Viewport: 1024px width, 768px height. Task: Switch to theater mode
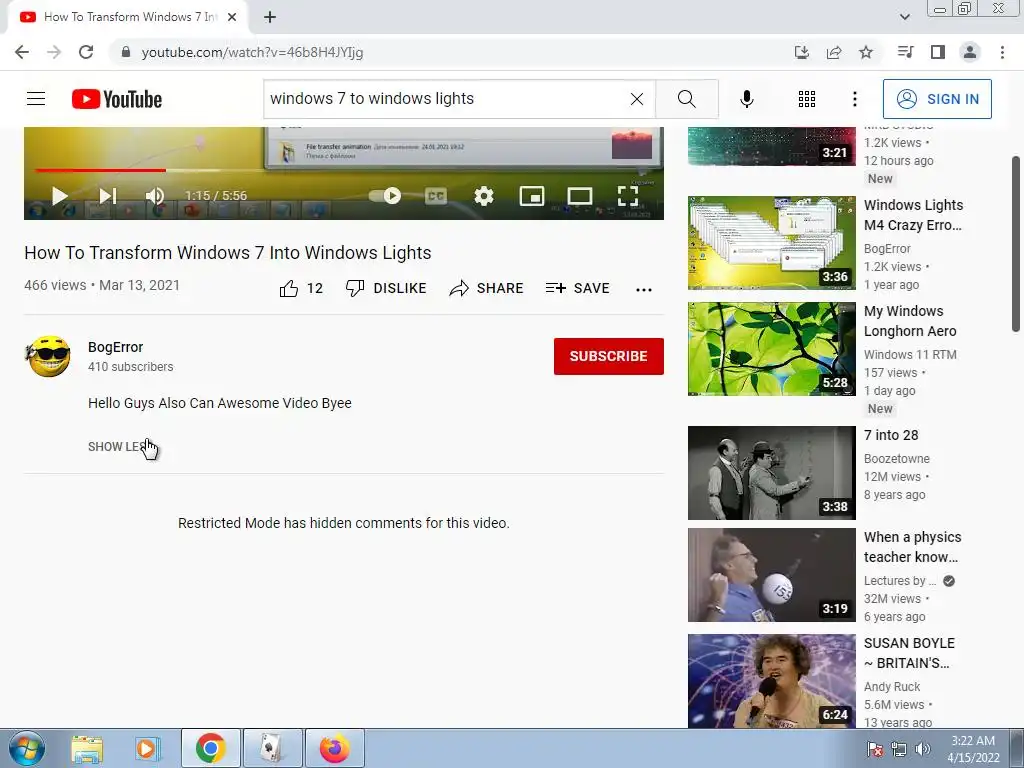[580, 196]
